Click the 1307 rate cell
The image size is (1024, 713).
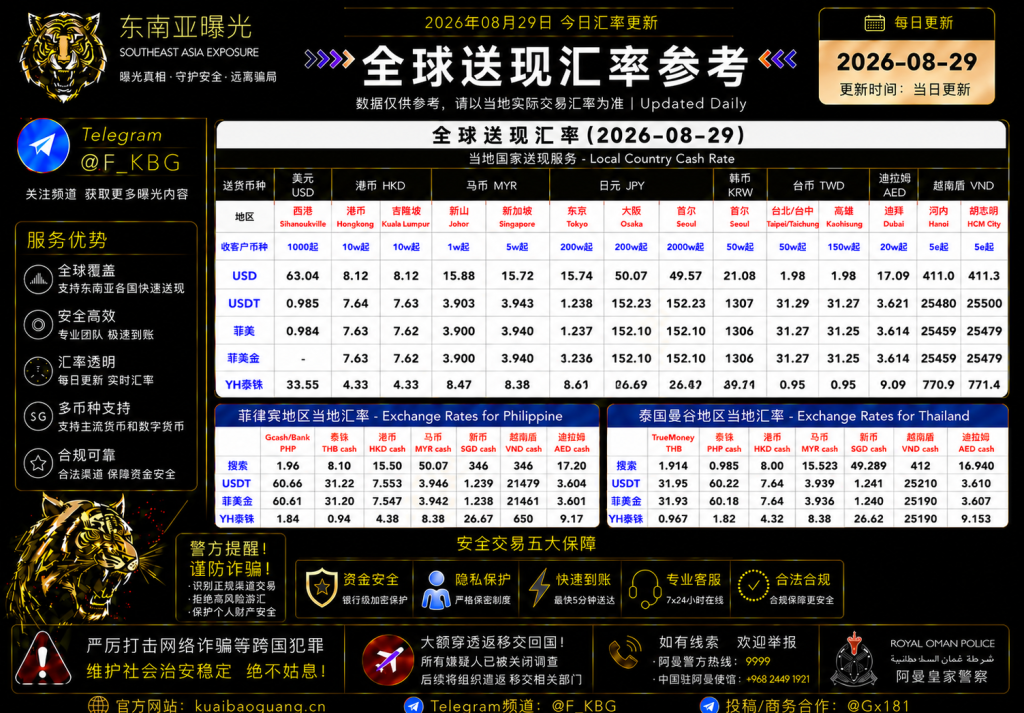click(x=739, y=304)
